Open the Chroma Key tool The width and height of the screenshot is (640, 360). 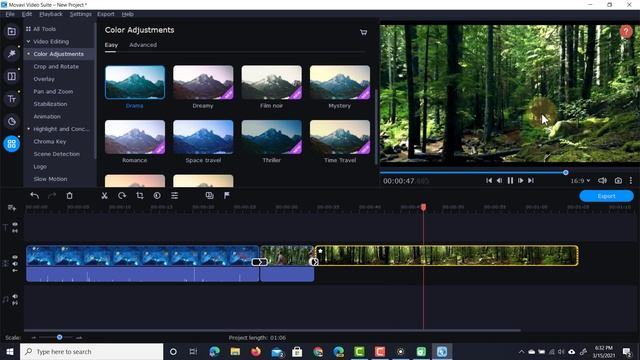(50, 141)
